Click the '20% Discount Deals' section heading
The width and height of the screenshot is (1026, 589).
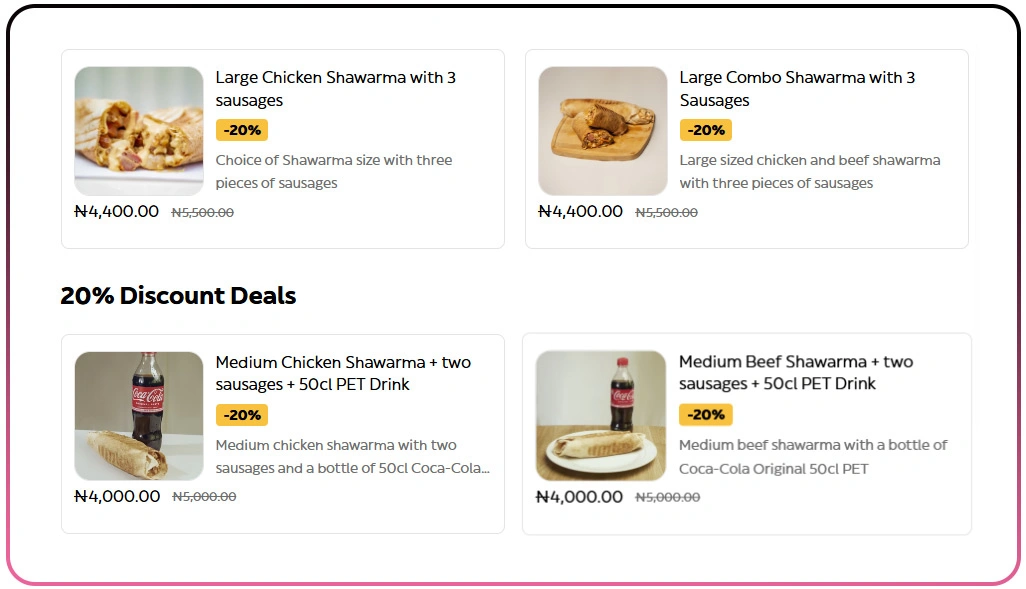coord(178,296)
